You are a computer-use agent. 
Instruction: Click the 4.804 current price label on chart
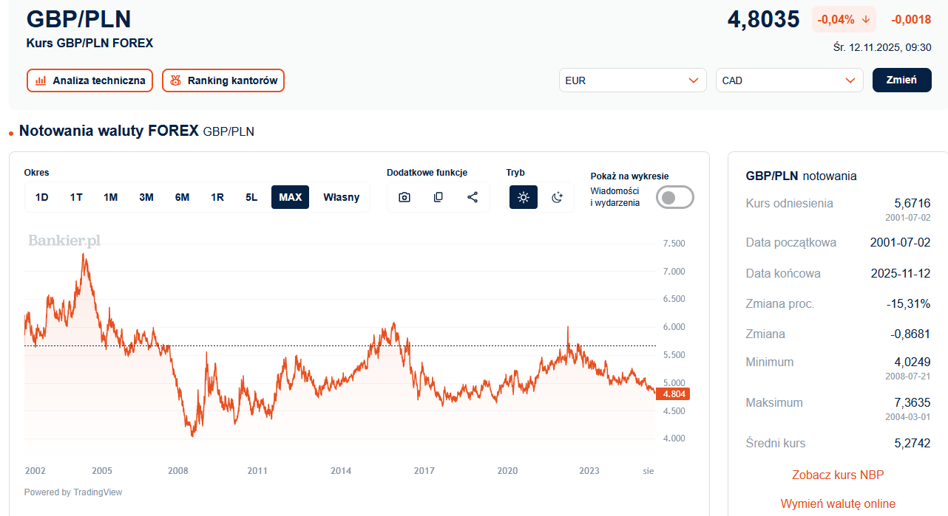672,394
